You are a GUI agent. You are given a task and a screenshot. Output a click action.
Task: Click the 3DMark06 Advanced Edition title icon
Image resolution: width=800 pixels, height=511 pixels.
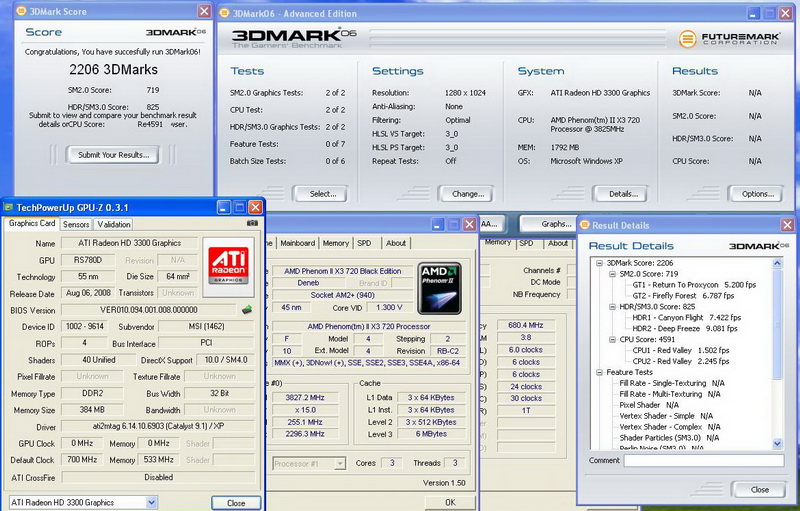(224, 13)
